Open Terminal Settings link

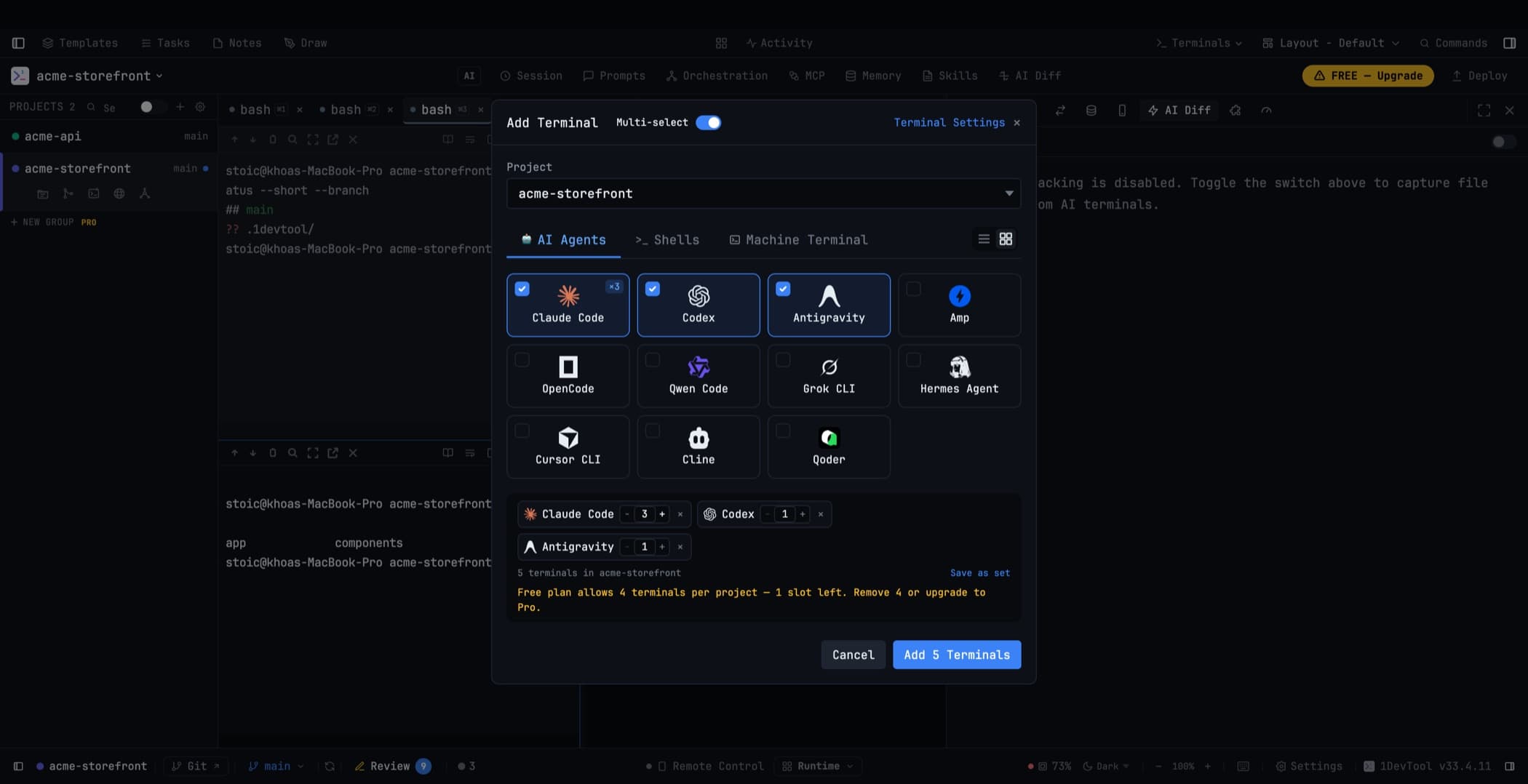[949, 122]
